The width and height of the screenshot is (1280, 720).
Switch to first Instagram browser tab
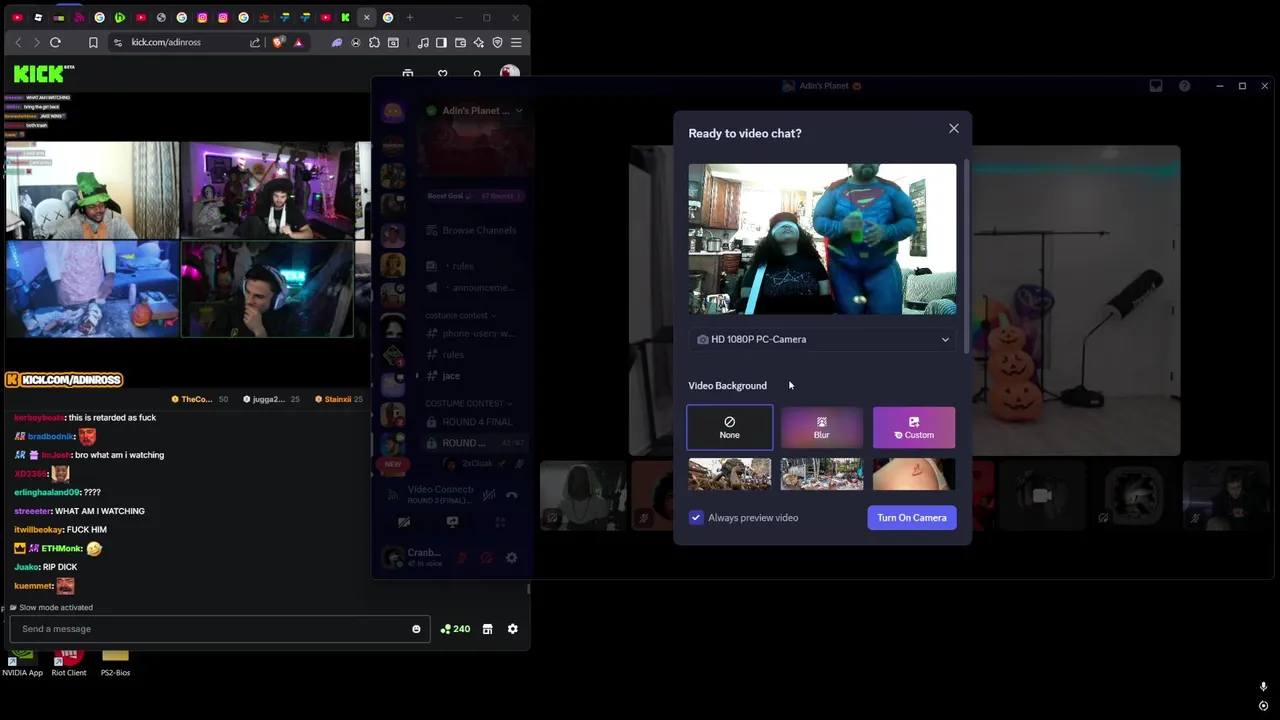[x=202, y=17]
